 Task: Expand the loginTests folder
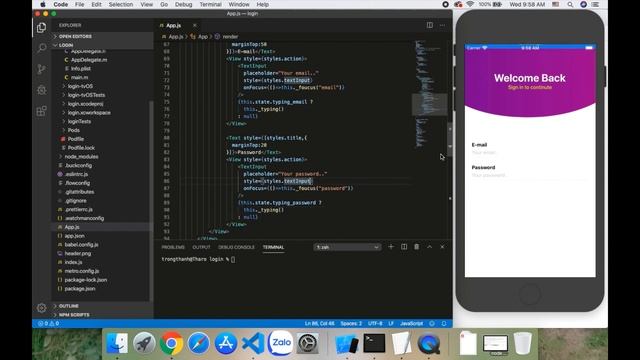tap(79, 121)
